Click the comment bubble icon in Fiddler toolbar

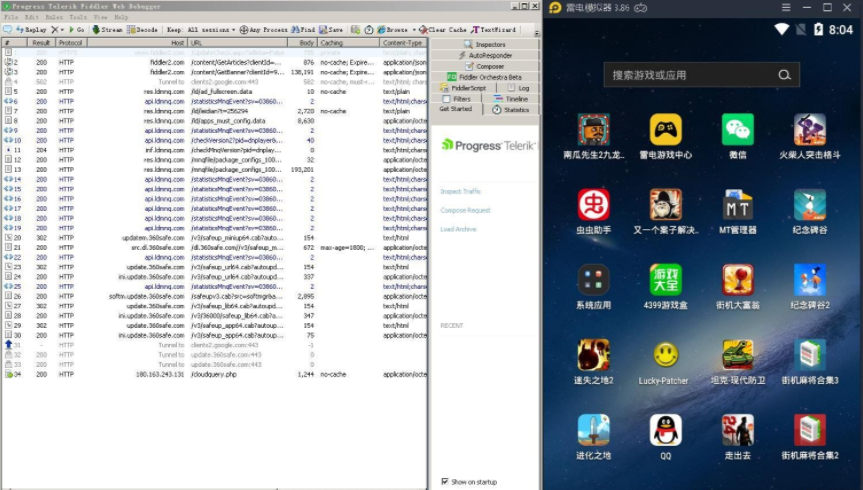pyautogui.click(x=8, y=29)
